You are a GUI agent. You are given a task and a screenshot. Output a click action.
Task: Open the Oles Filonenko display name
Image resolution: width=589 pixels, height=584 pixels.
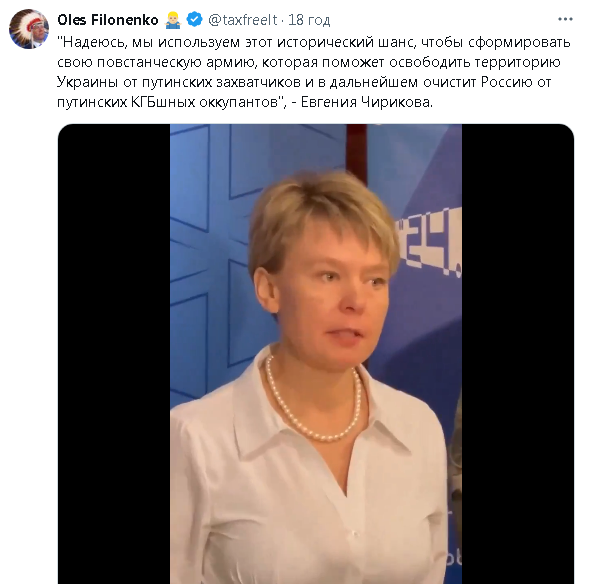[x=108, y=20]
